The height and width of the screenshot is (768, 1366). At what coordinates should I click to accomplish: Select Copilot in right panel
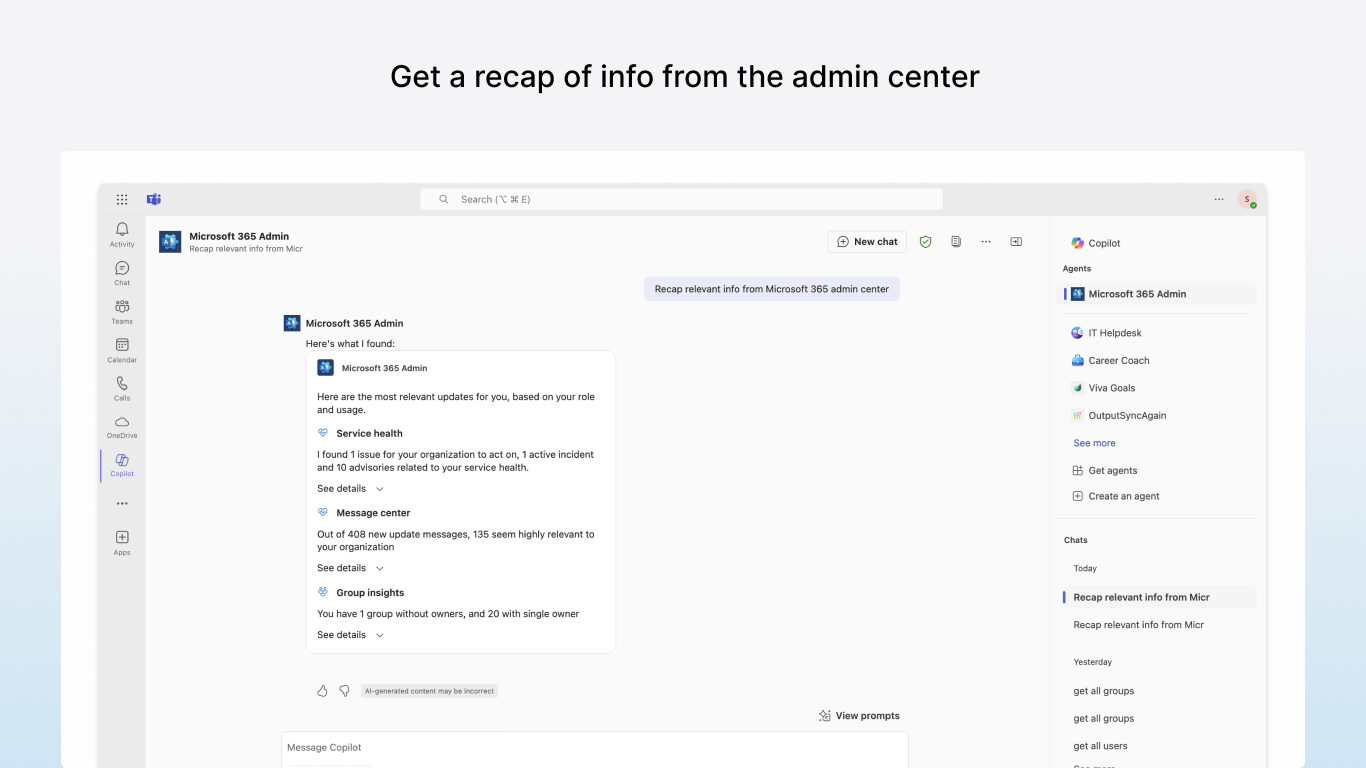[1095, 243]
